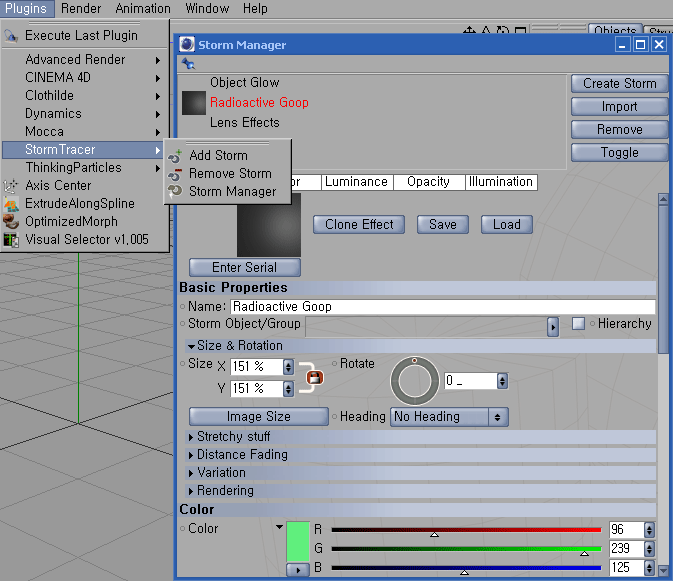Click the Clone Effect button
The image size is (673, 581).
click(x=359, y=225)
